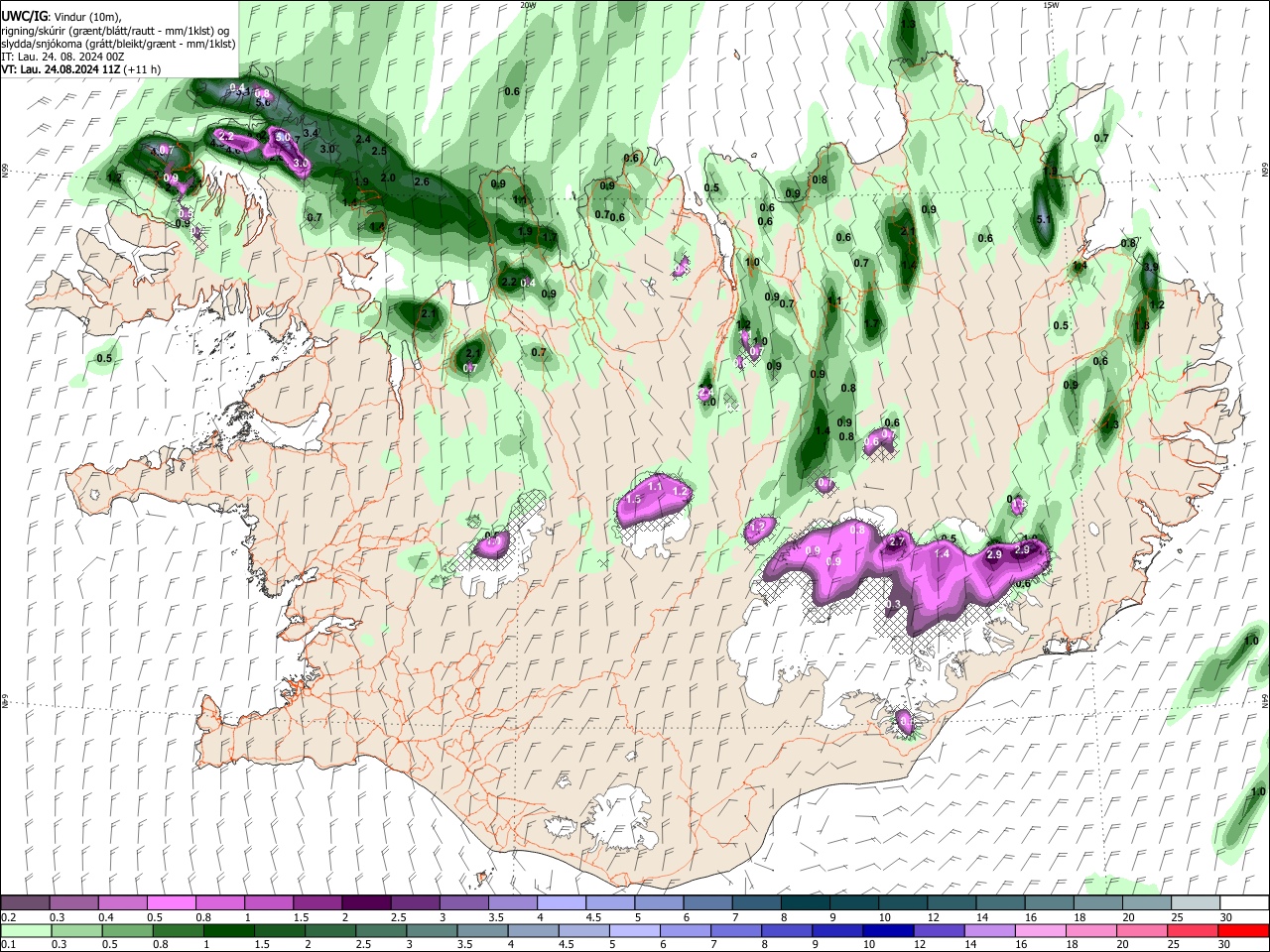This screenshot has height=952, width=1270.
Task: Click the dark teal snow swatch labeled 8
Action: (x=804, y=903)
